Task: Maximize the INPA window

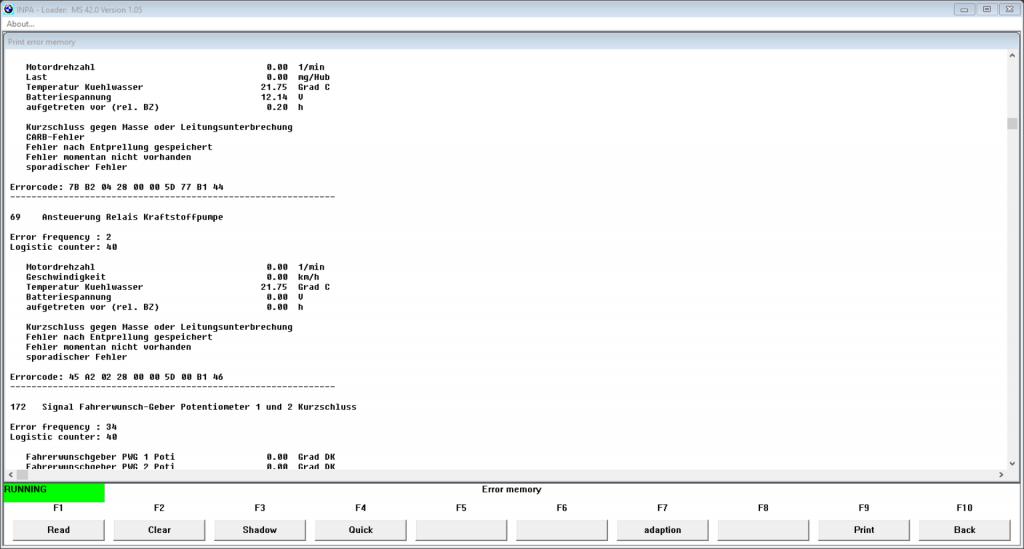Action: pyautogui.click(x=987, y=9)
